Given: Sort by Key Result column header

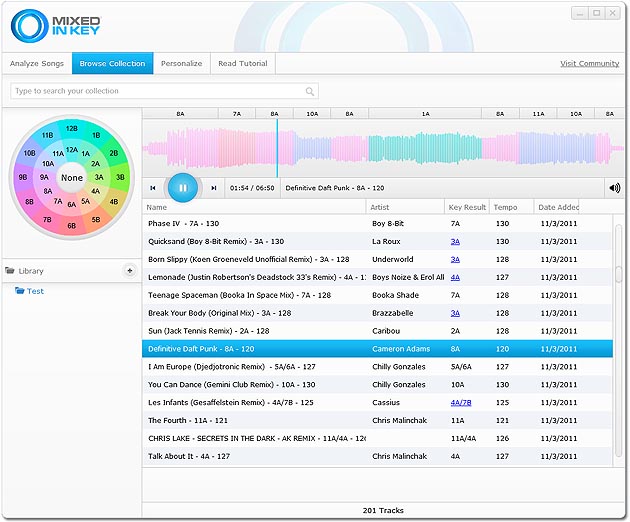Looking at the screenshot, I should pyautogui.click(x=467, y=207).
